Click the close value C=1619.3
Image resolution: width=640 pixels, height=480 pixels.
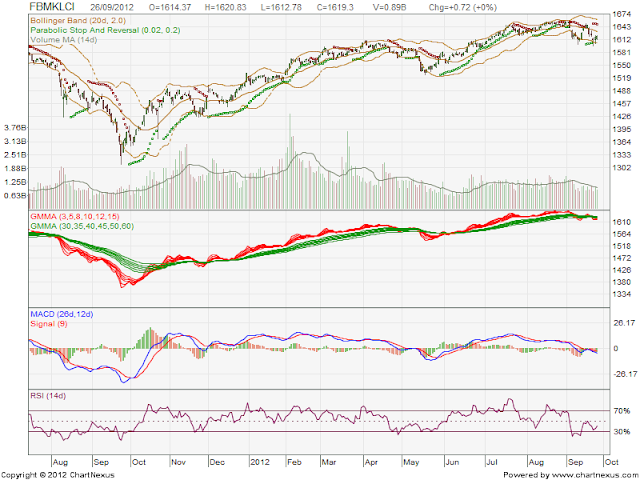click(335, 7)
